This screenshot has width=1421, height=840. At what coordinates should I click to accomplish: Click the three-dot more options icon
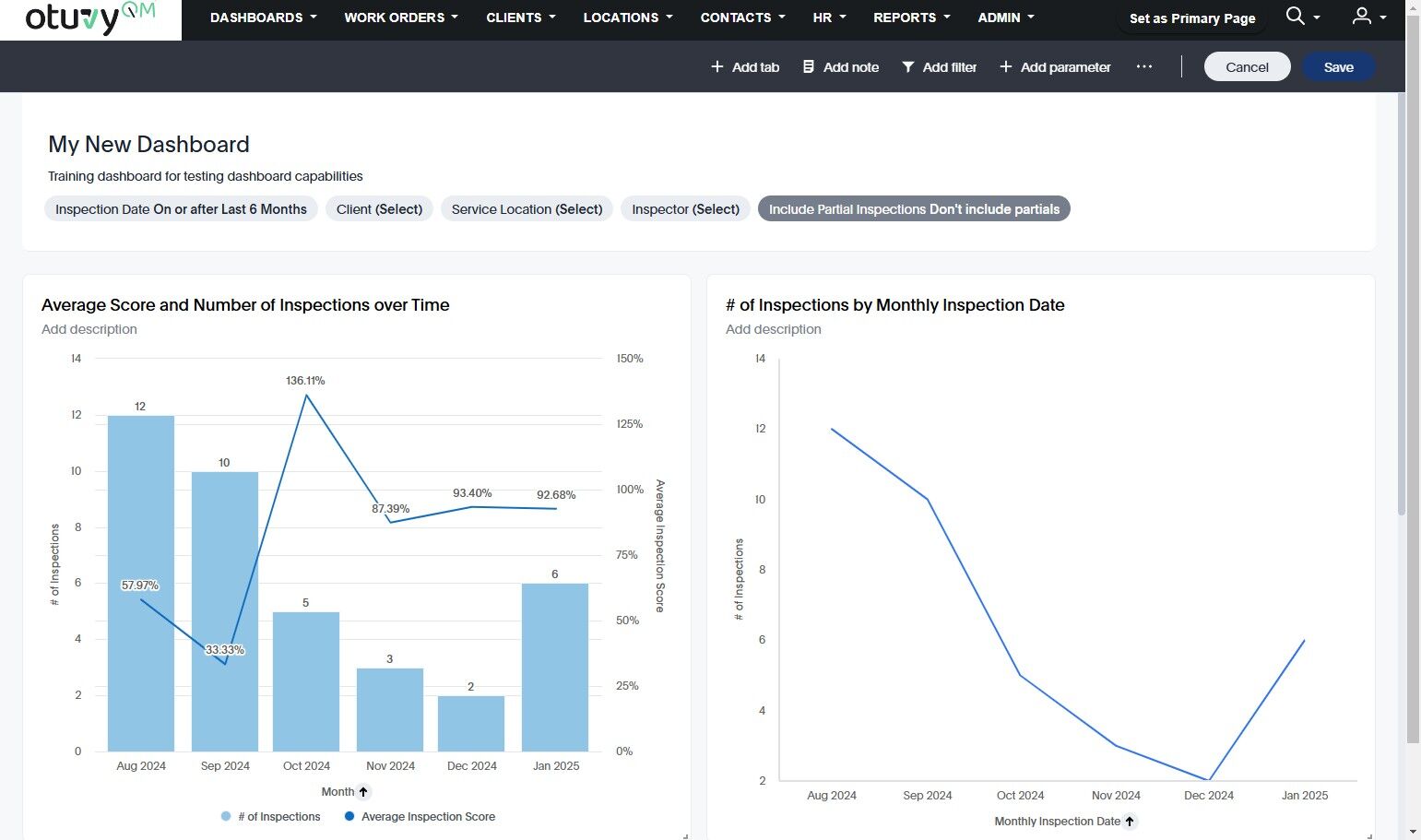(x=1144, y=66)
